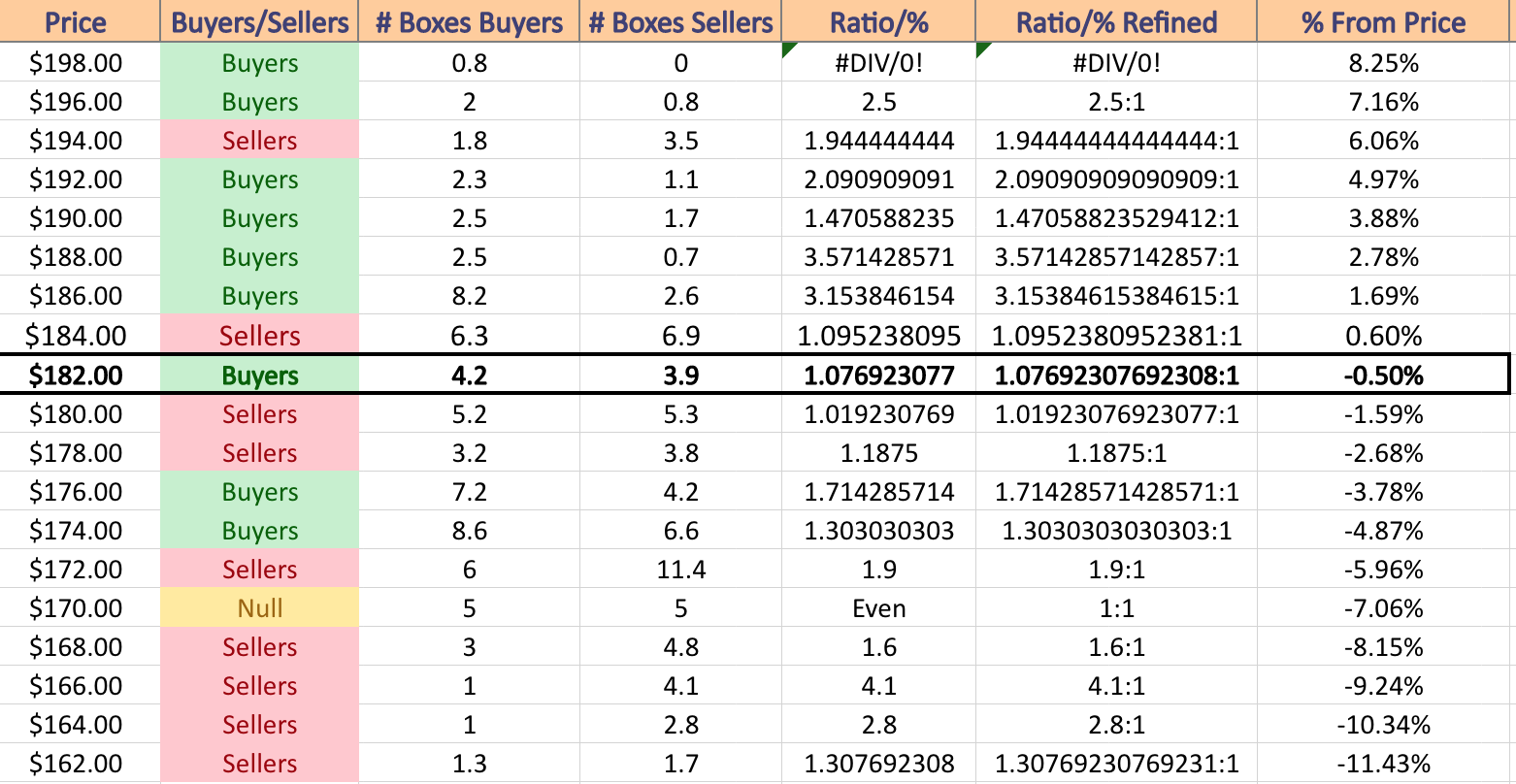Select the Ratio/% header cell

click(878, 21)
